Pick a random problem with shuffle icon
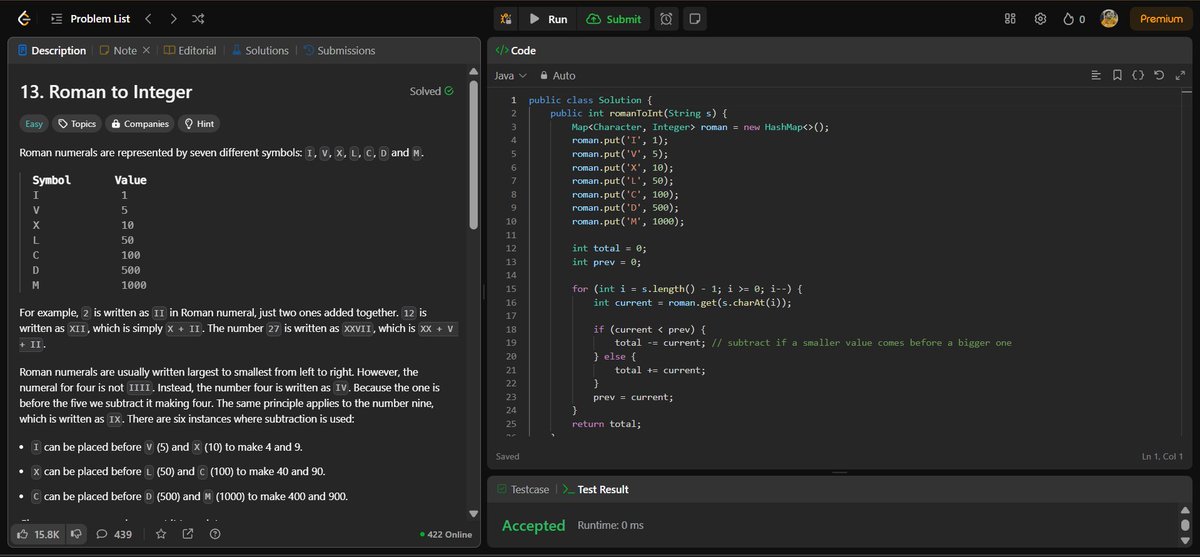 coord(199,19)
